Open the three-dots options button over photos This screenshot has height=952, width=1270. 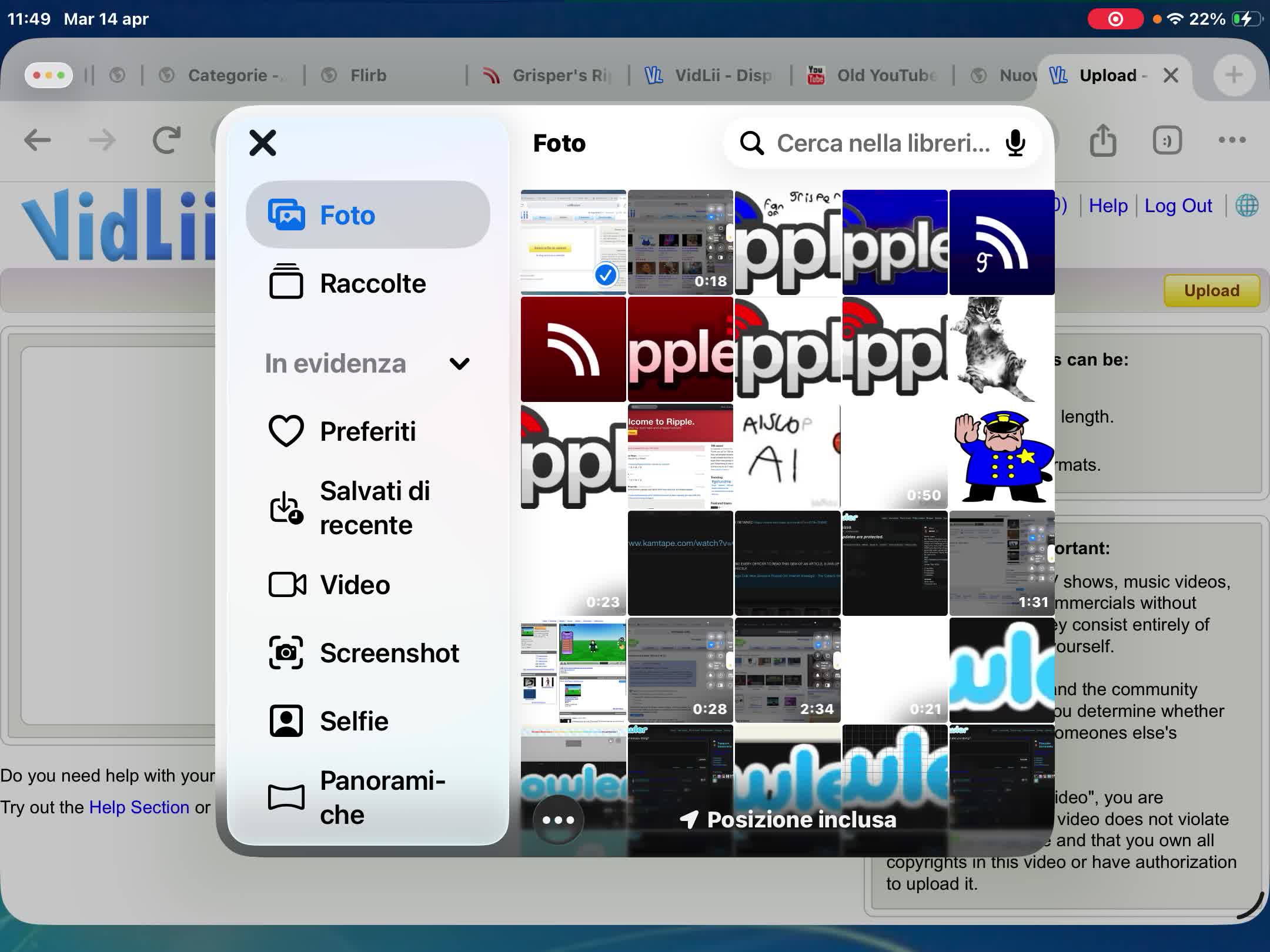point(558,820)
